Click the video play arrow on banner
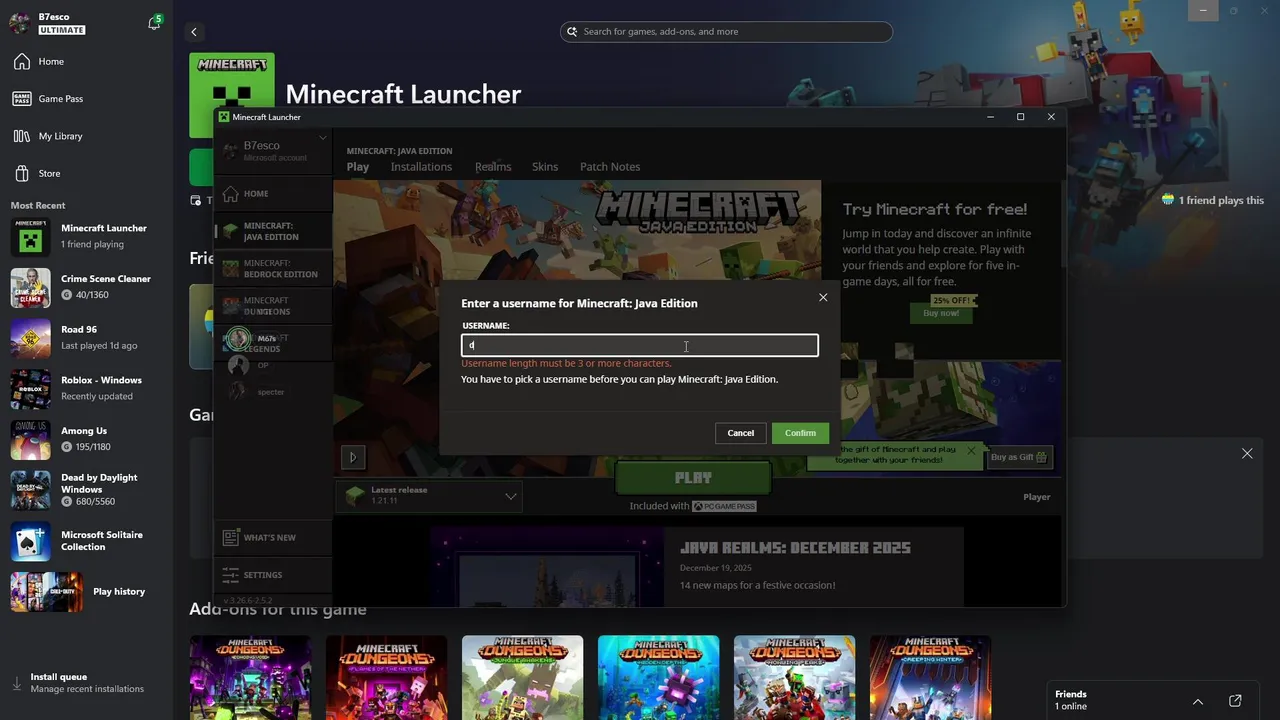 [x=352, y=457]
